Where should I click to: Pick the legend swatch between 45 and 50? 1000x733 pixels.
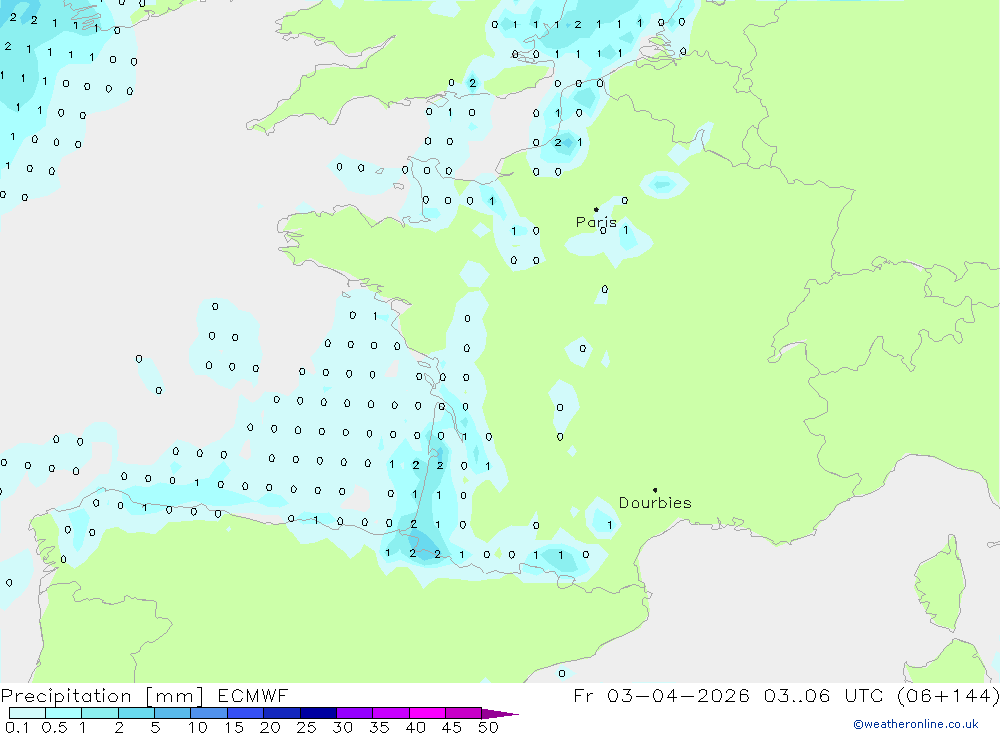point(464,713)
